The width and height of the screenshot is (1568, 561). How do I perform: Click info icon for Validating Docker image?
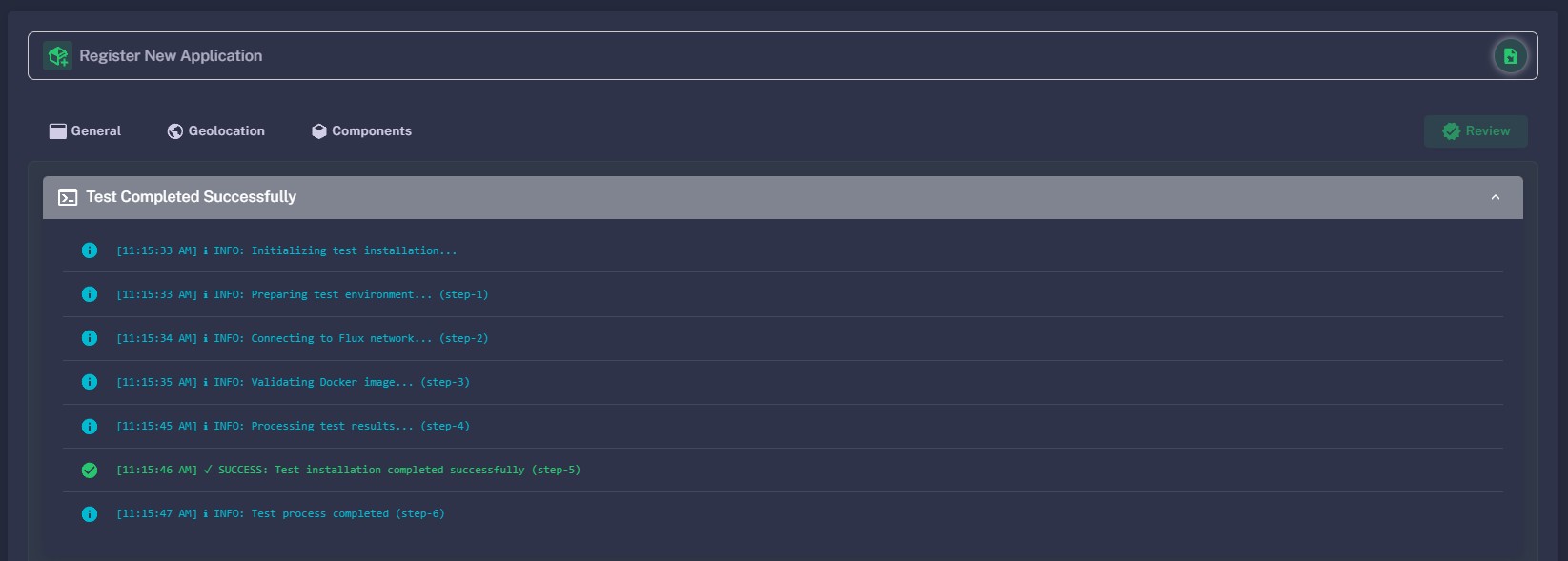tap(90, 382)
